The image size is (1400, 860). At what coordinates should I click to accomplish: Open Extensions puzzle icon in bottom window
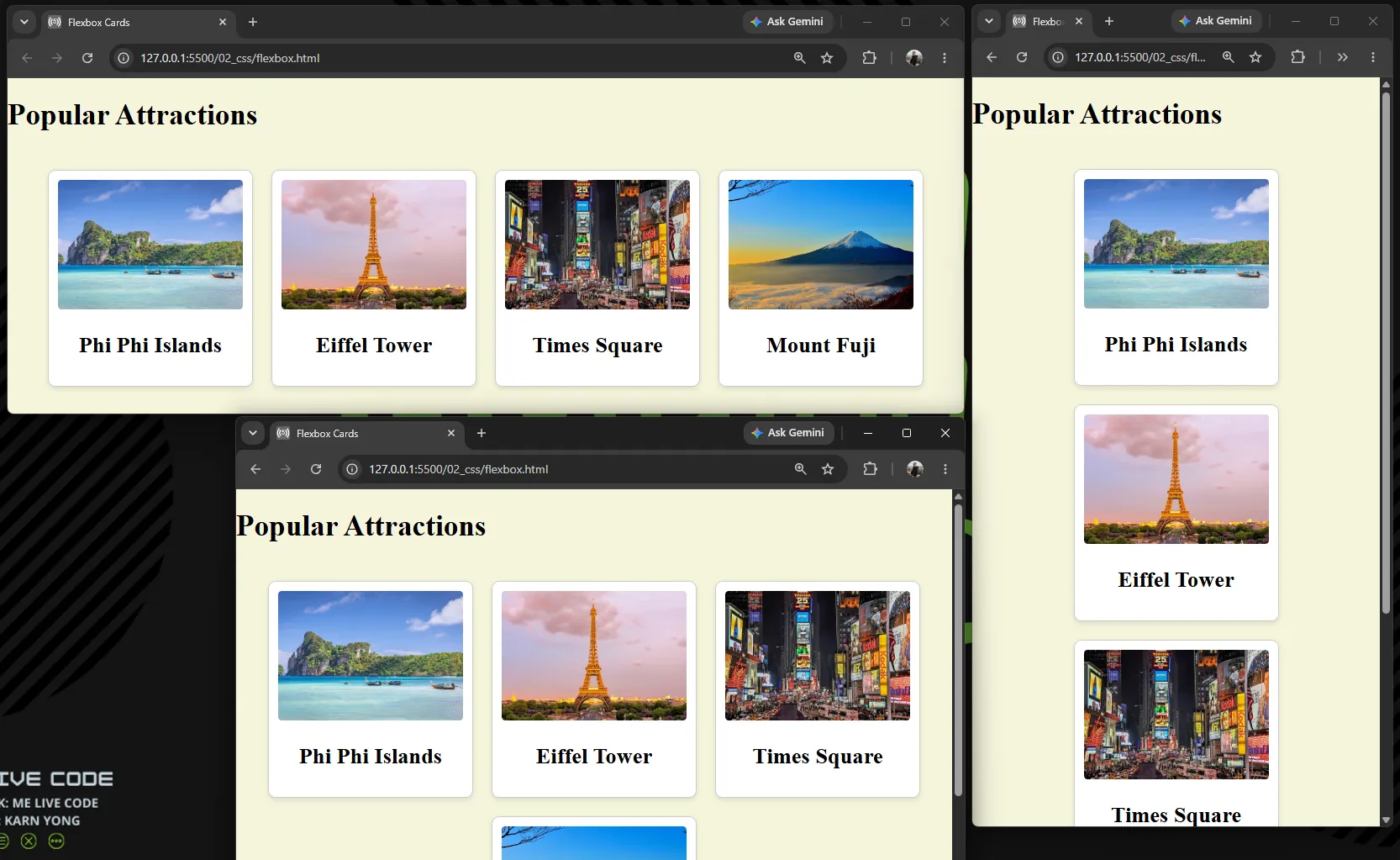(x=871, y=469)
